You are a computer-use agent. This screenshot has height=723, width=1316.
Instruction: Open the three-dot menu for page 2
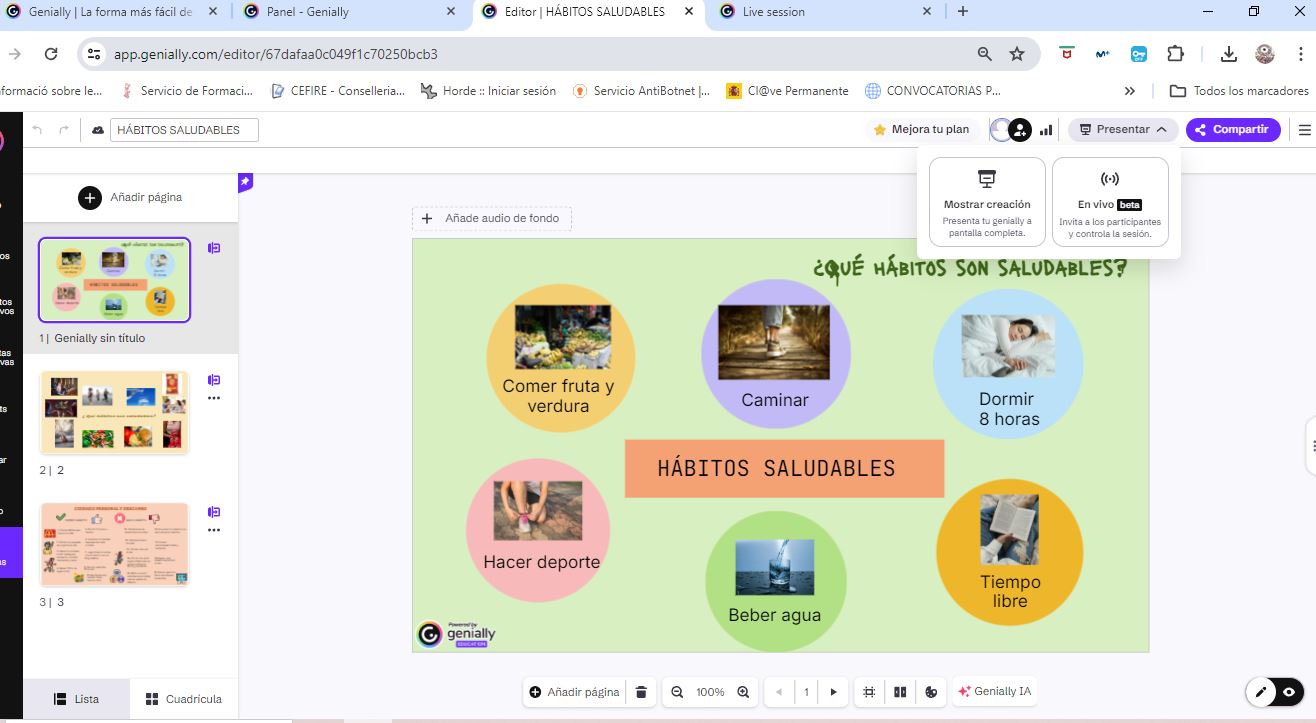[214, 398]
